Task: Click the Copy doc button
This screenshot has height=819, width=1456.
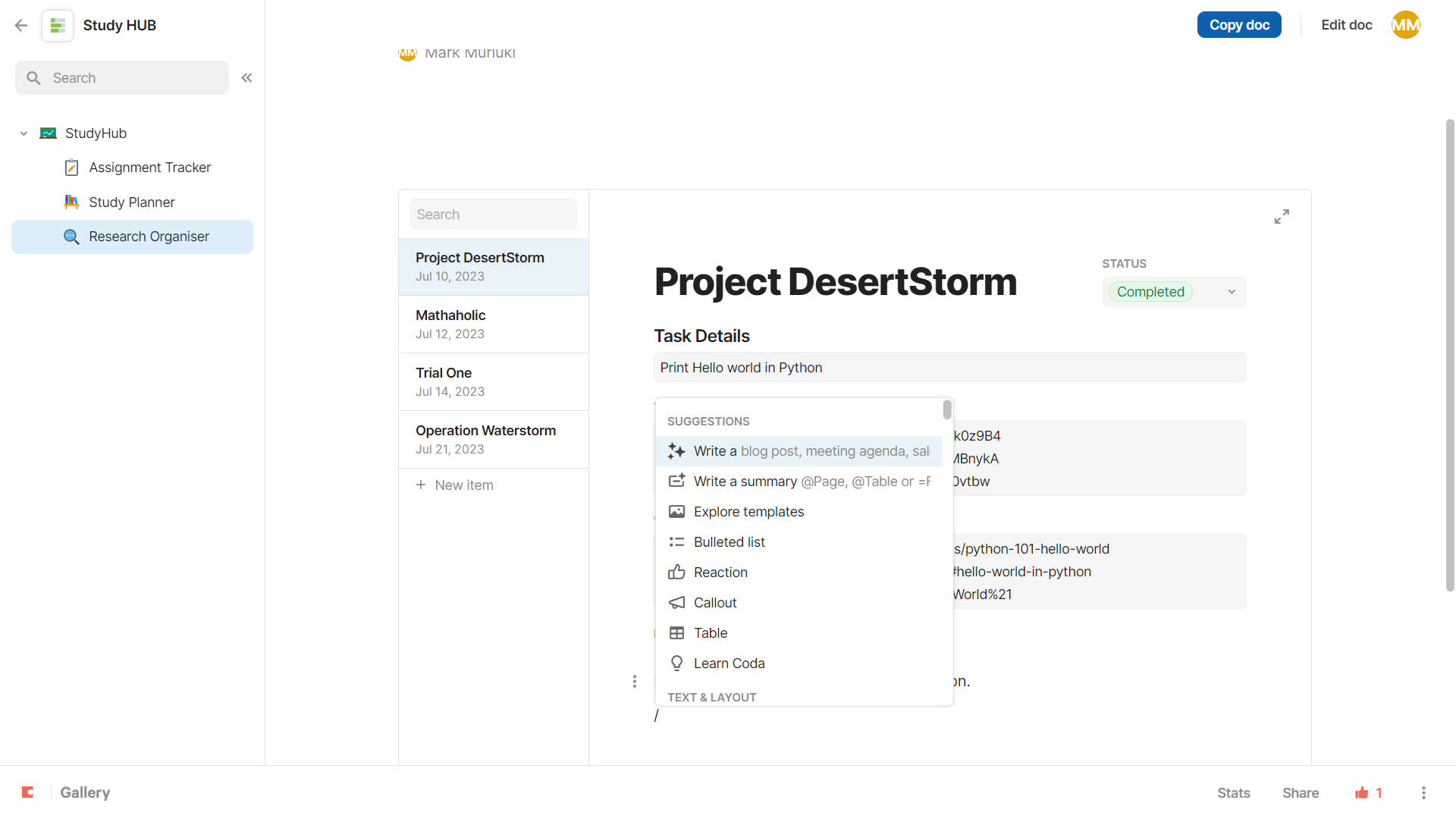Action: [1239, 25]
